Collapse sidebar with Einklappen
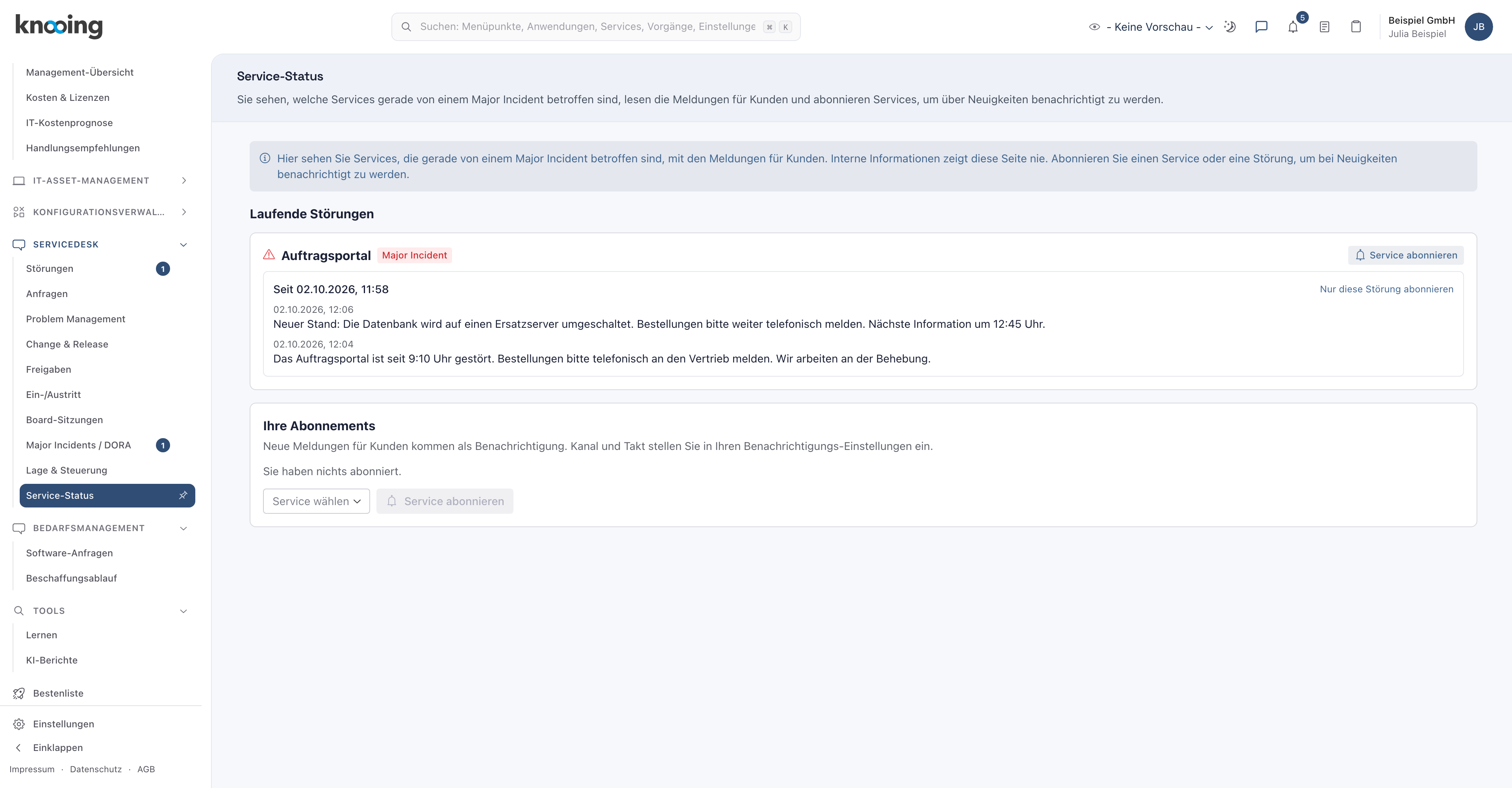The width and height of the screenshot is (1512, 788). tap(57, 747)
